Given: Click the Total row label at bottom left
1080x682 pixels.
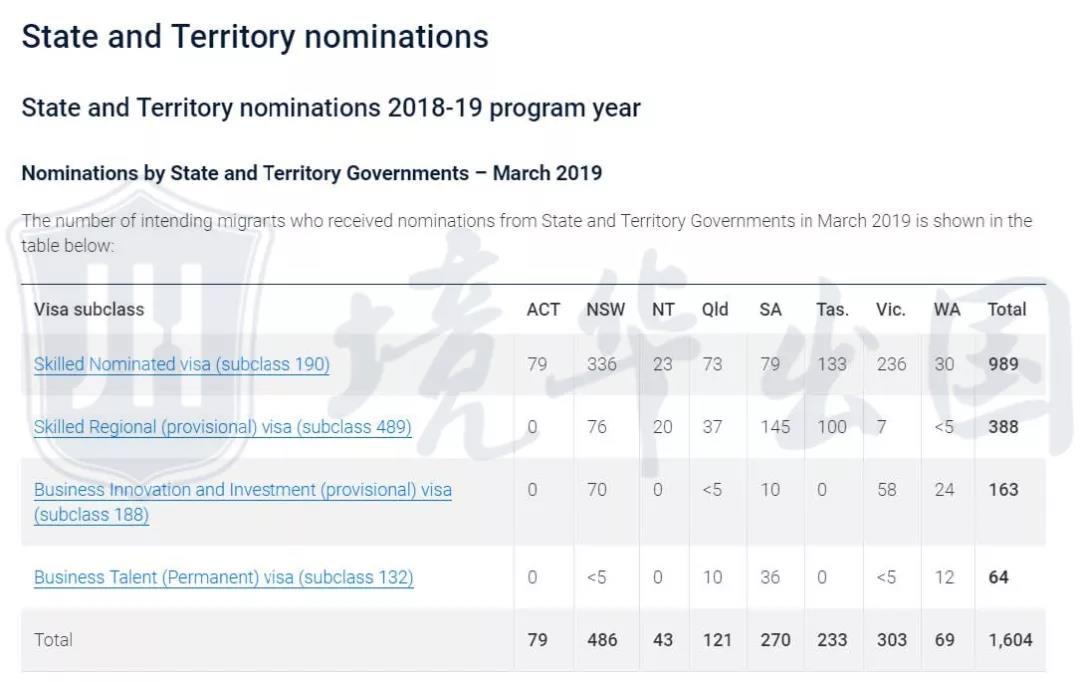Looking at the screenshot, I should (53, 640).
